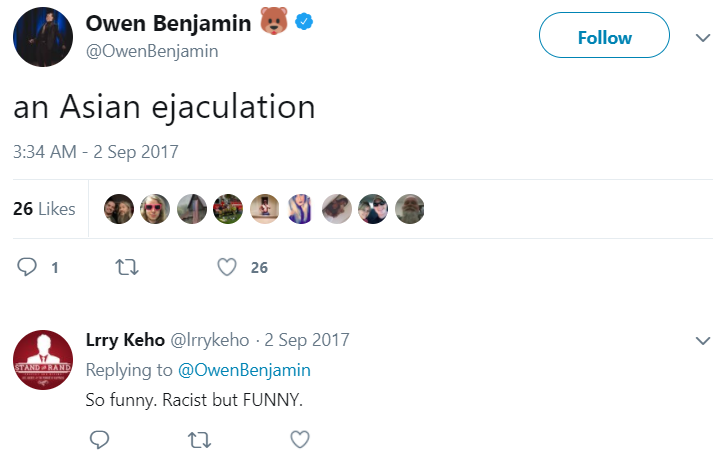Expand the main tweet options chevron

click(703, 38)
